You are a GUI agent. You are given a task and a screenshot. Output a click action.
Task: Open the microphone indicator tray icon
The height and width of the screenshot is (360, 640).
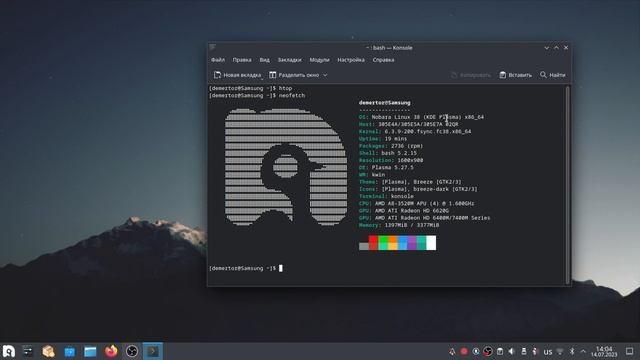point(476,351)
